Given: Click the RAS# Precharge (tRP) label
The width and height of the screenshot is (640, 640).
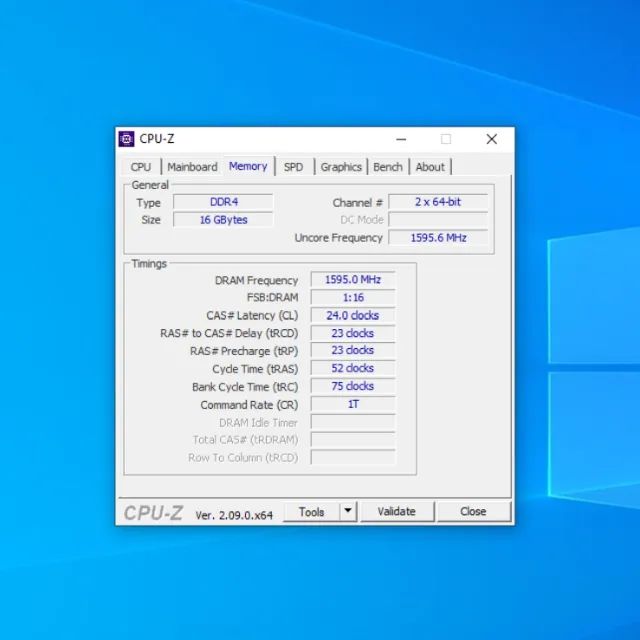Looking at the screenshot, I should coord(244,351).
